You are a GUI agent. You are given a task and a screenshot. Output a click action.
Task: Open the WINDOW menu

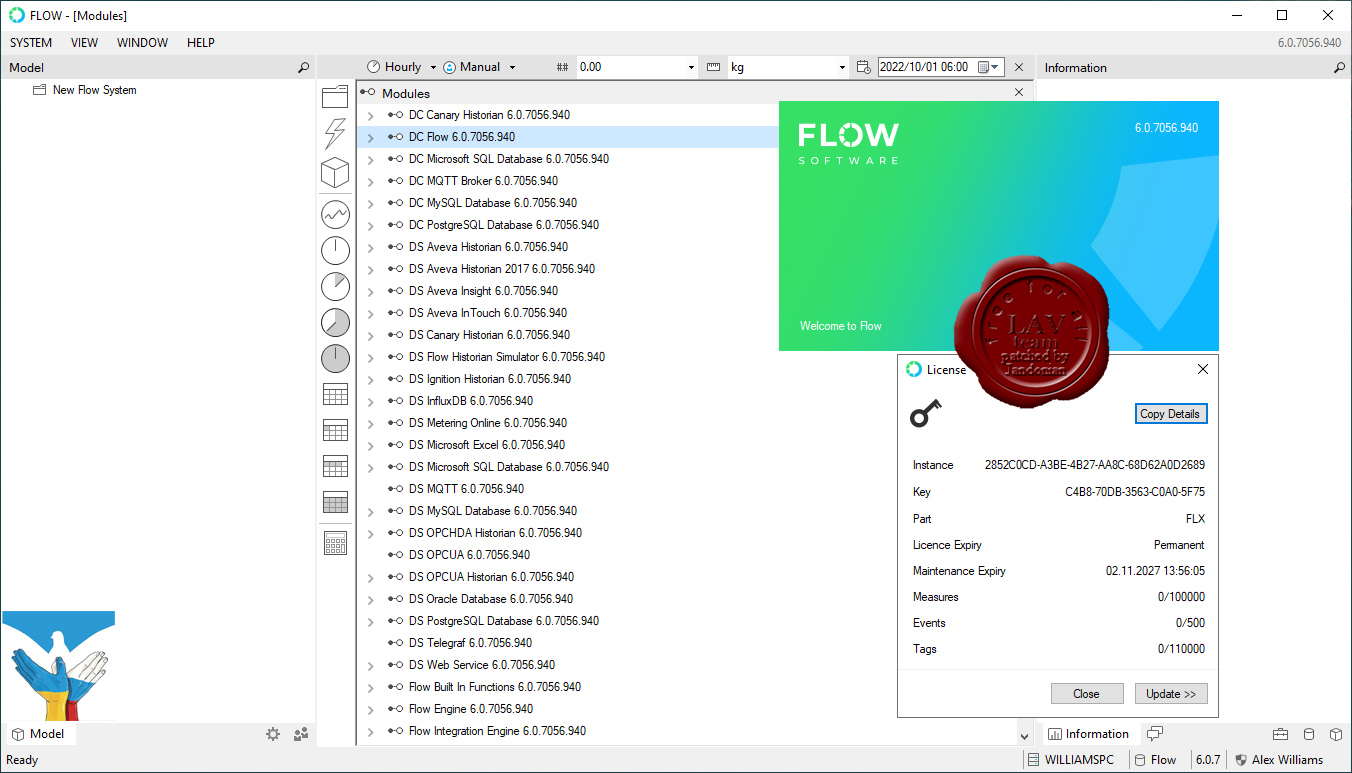(x=143, y=43)
